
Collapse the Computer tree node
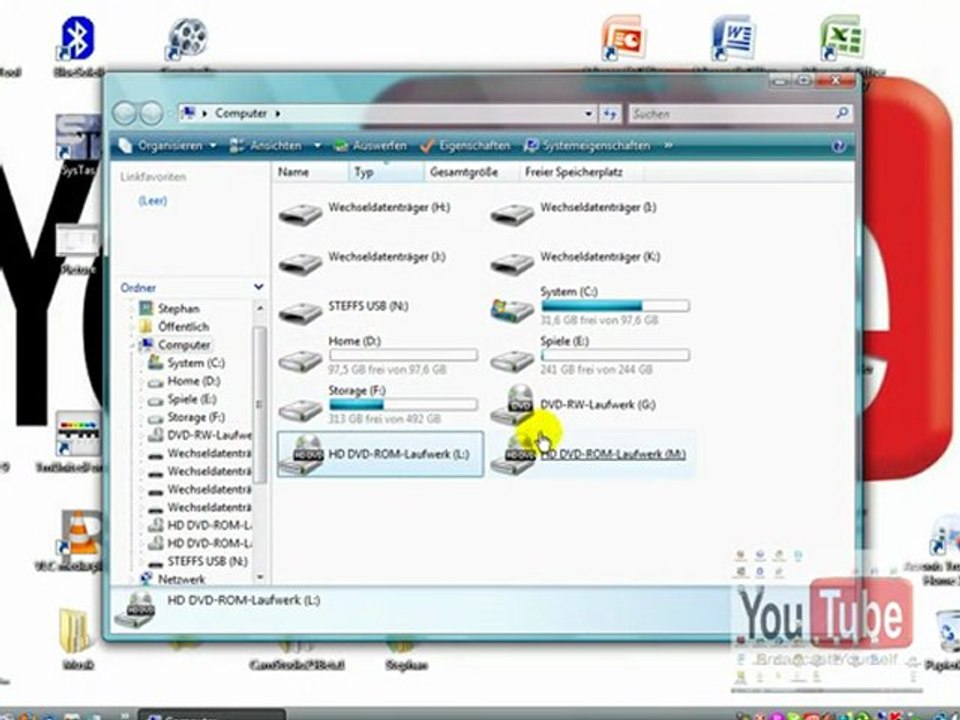133,345
